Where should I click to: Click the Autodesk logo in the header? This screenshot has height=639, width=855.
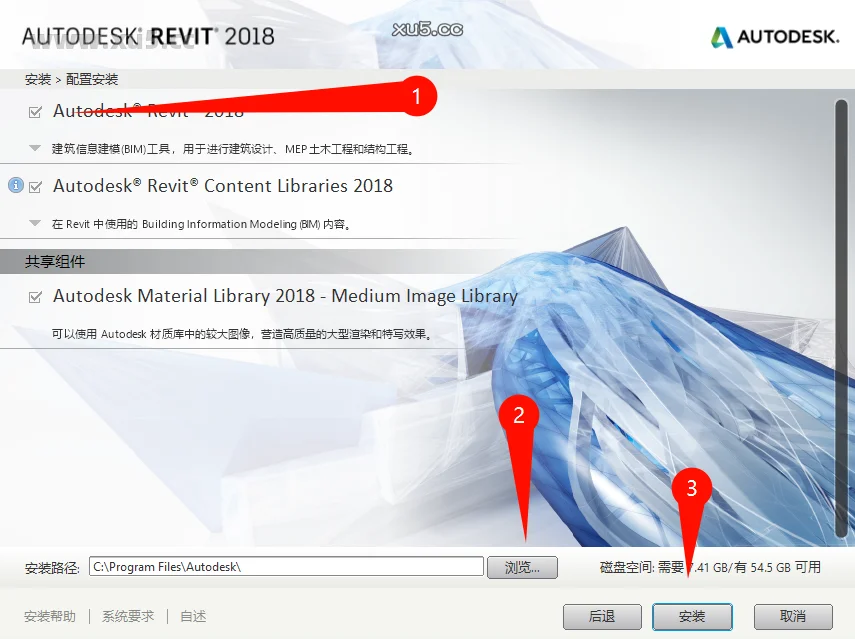click(x=774, y=37)
